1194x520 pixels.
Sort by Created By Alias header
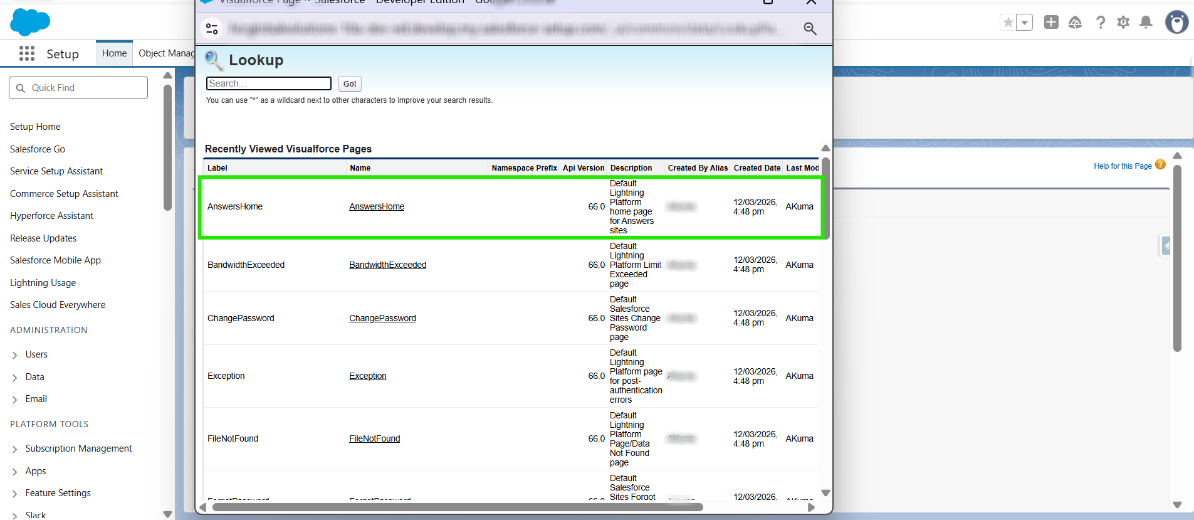coord(698,167)
